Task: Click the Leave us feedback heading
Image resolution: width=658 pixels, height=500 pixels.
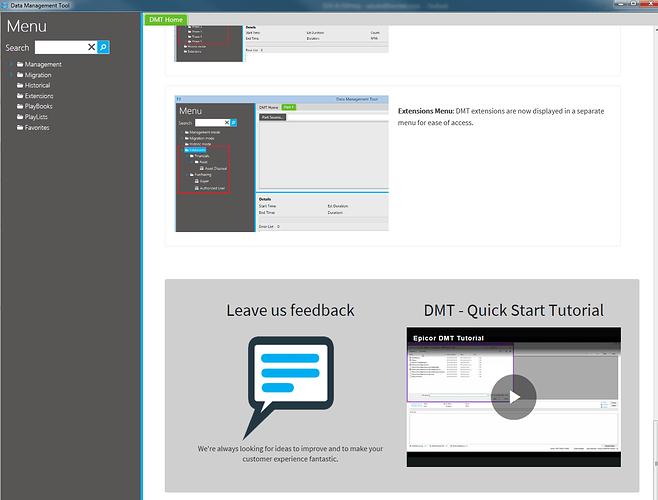Action: 290,310
